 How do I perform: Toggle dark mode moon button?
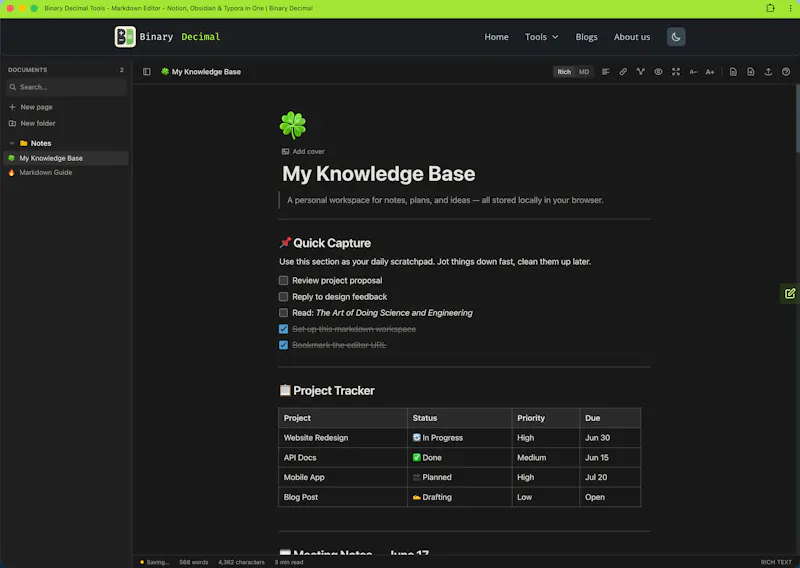pyautogui.click(x=676, y=37)
